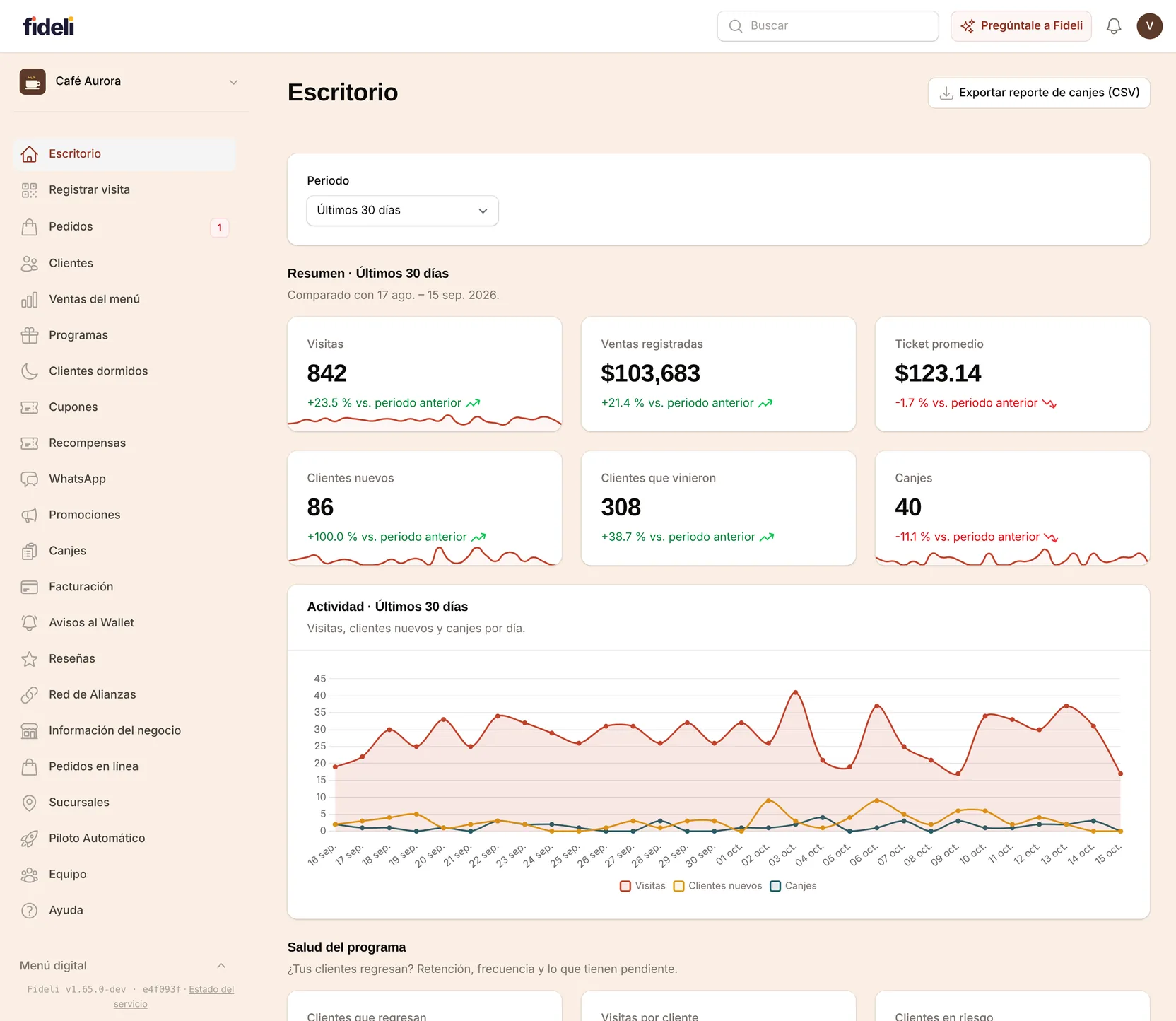Click the Promociones megaphone icon

[x=29, y=515]
